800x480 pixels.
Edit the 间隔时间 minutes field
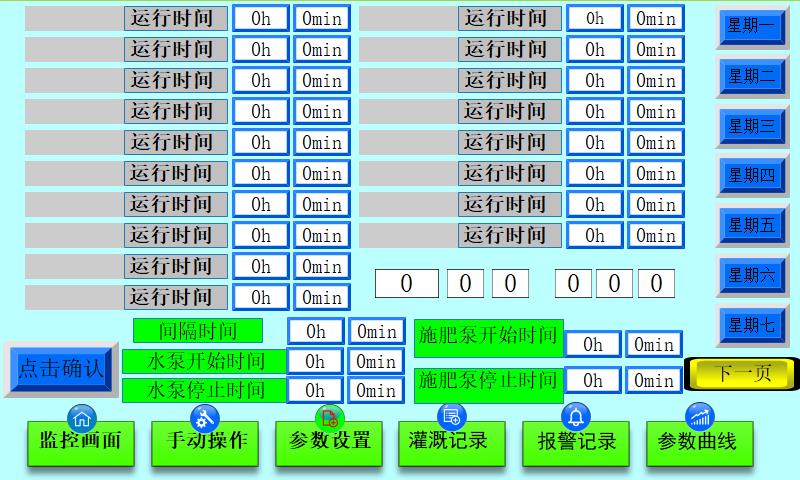pyautogui.click(x=377, y=332)
